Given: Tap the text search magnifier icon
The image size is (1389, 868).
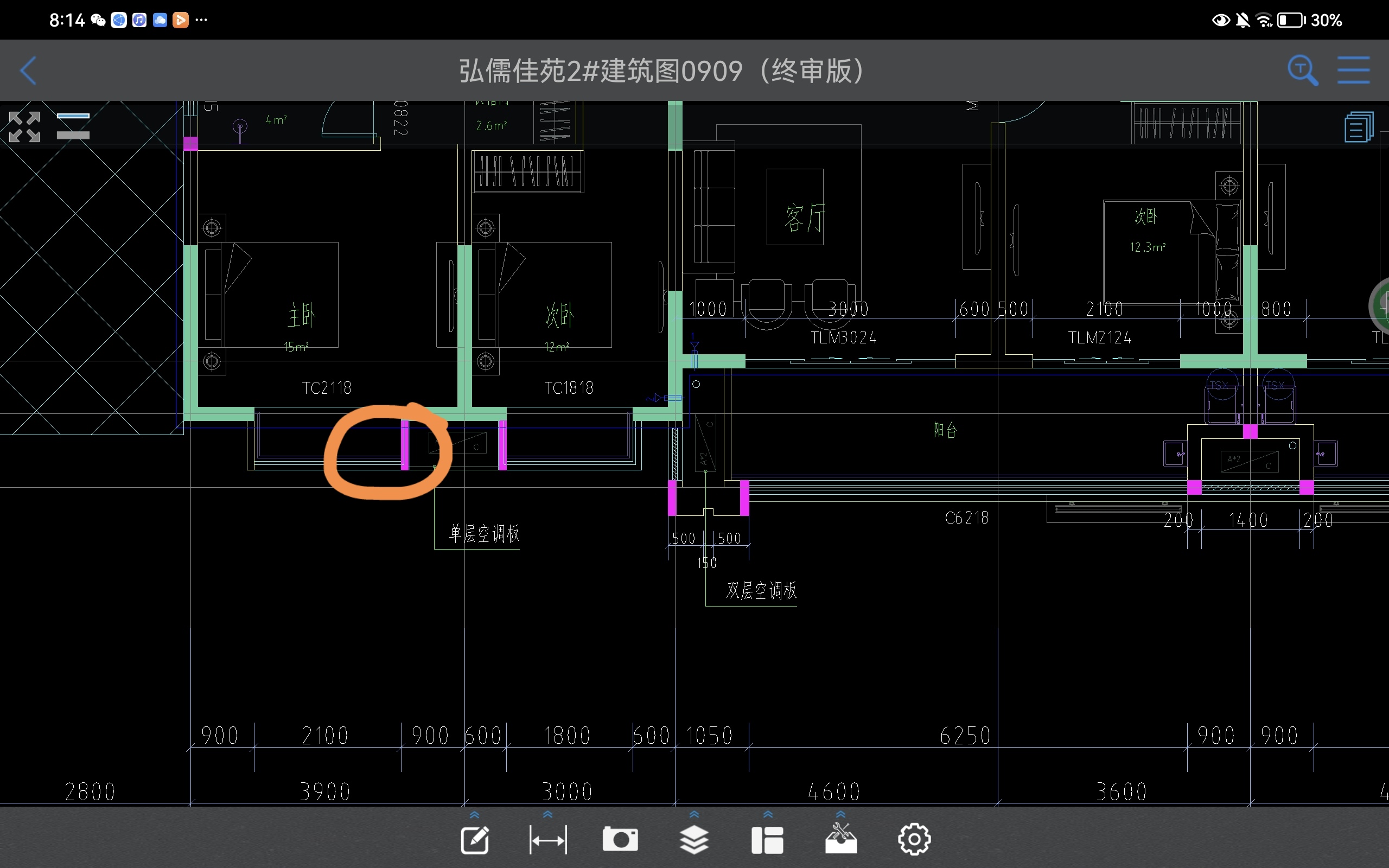Looking at the screenshot, I should tap(1302, 71).
